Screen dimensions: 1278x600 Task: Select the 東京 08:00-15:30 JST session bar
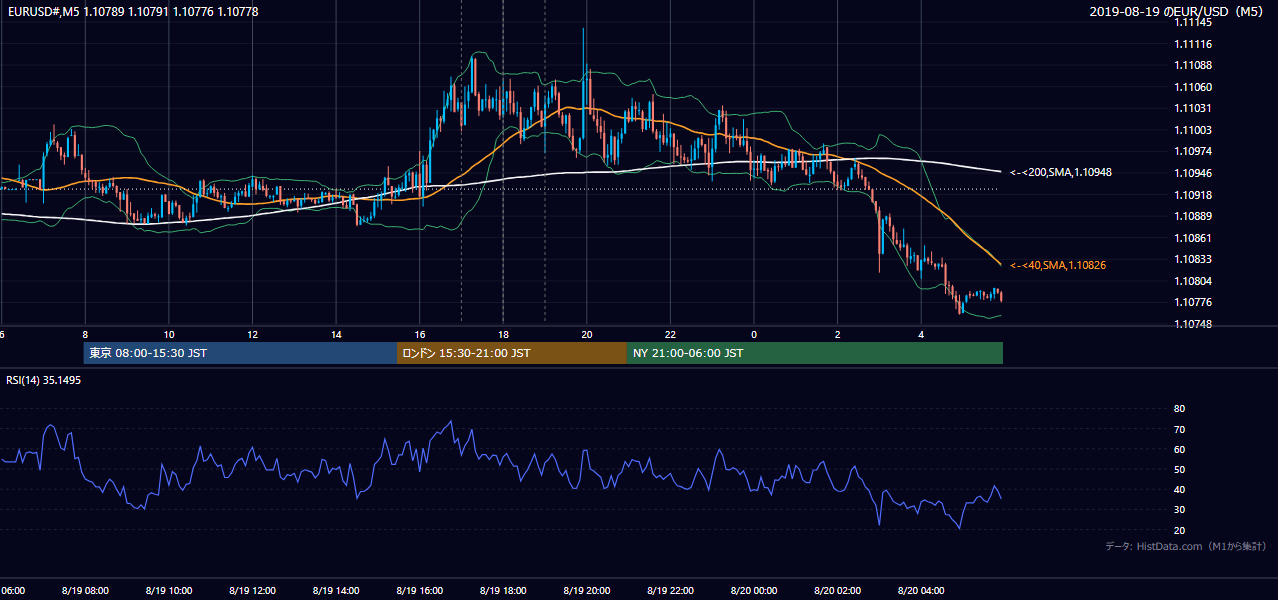pos(240,353)
